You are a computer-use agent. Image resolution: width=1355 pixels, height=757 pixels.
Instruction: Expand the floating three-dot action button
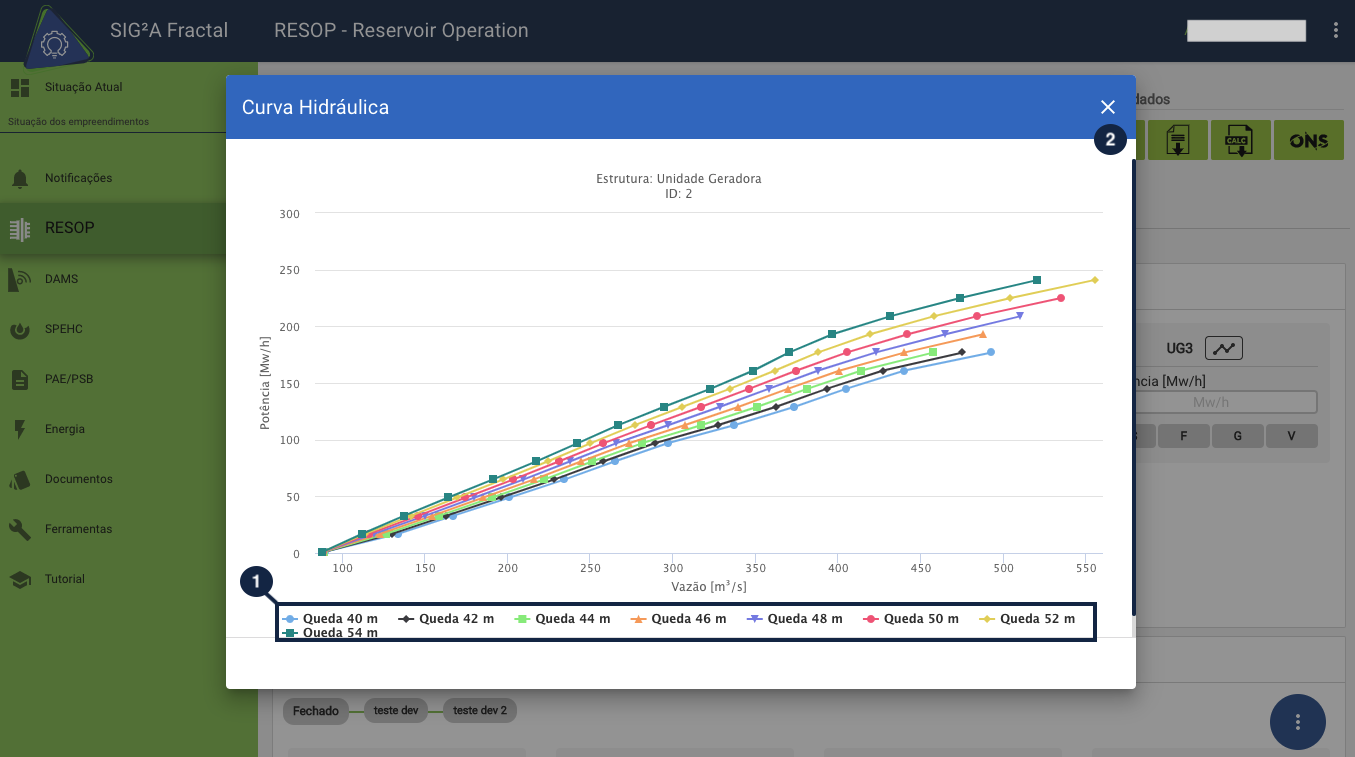(1297, 721)
